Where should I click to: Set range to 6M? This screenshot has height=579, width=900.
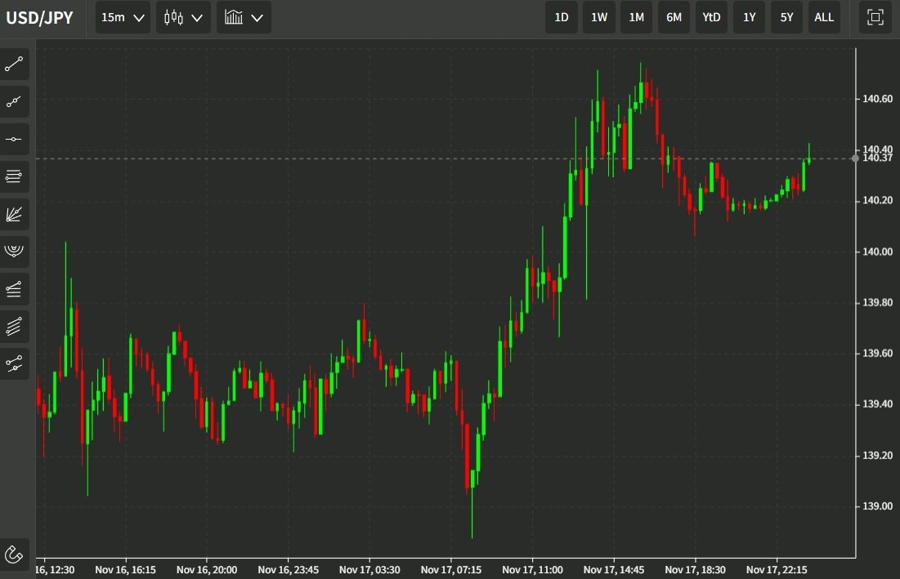tap(674, 17)
